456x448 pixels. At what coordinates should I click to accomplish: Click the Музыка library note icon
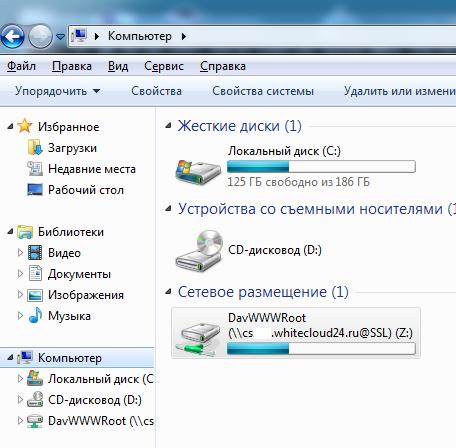click(x=35, y=316)
